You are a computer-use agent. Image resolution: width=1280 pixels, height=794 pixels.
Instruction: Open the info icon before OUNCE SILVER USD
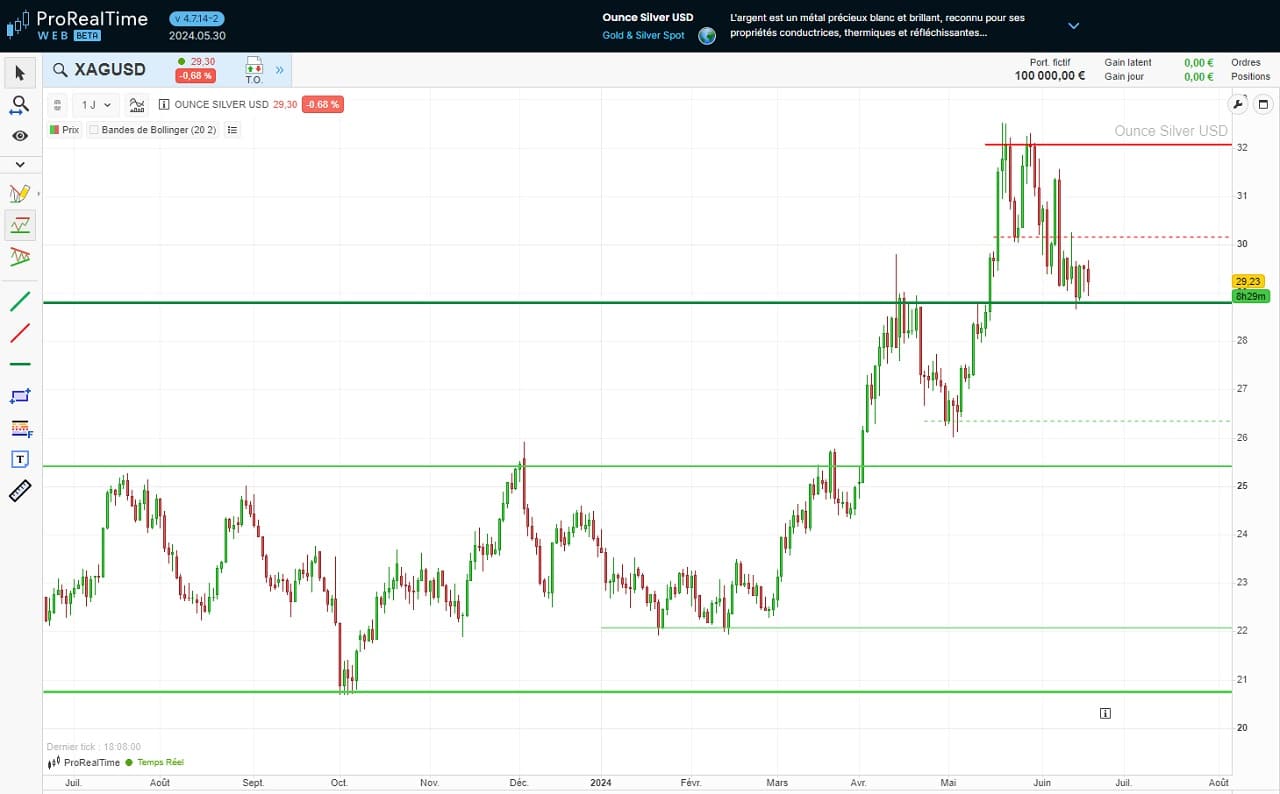(x=164, y=104)
